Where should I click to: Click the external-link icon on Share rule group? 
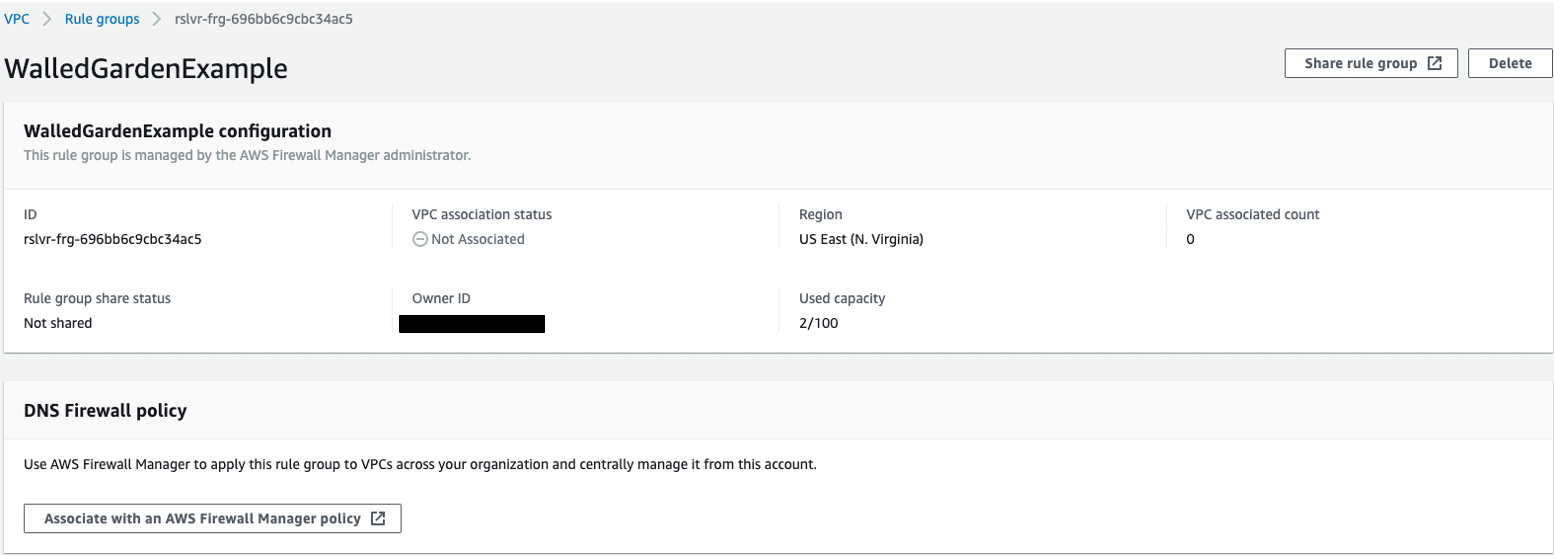point(1435,63)
